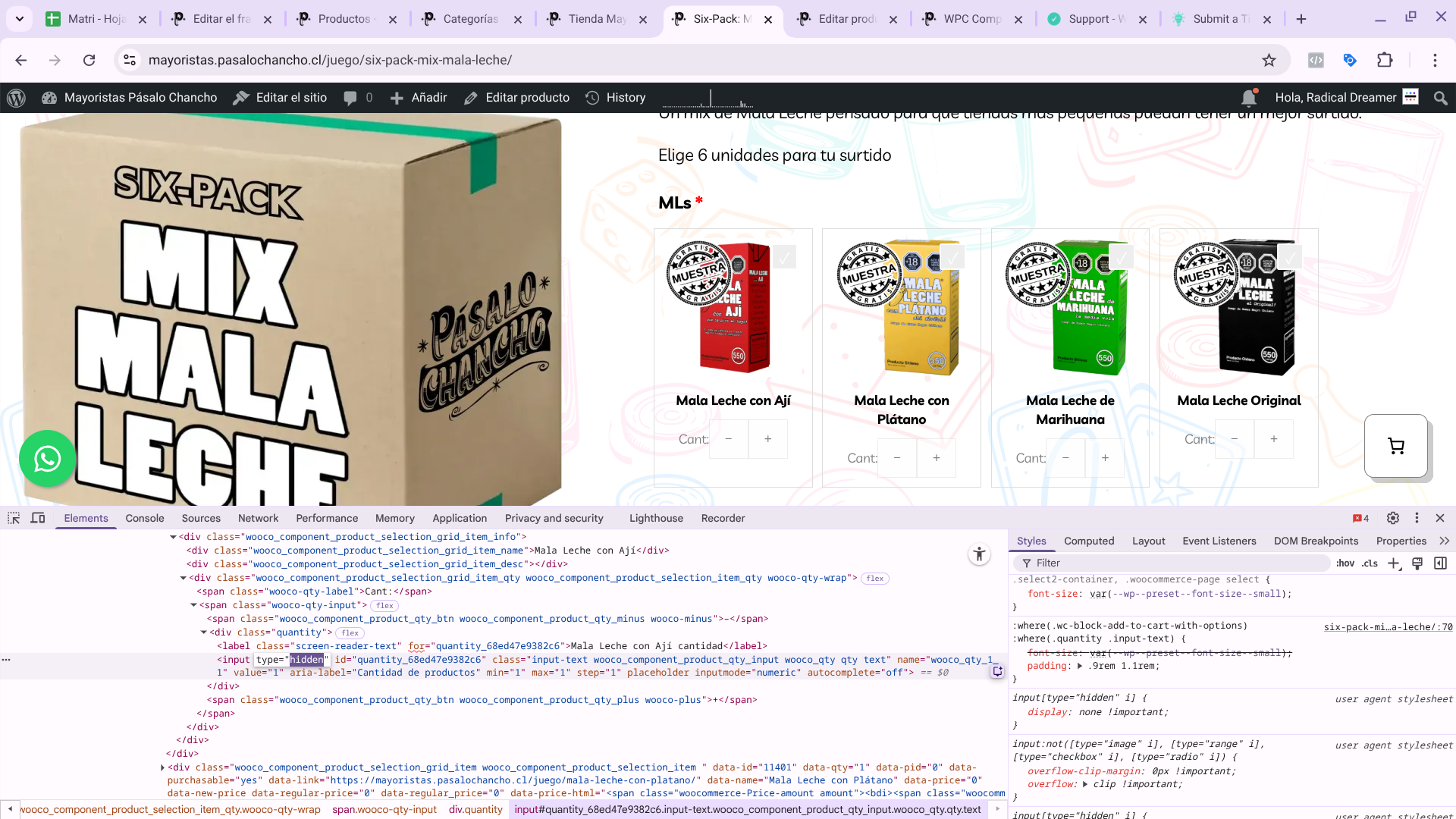This screenshot has width=1456, height=819.
Task: Switch to the Console tab
Action: (x=144, y=518)
